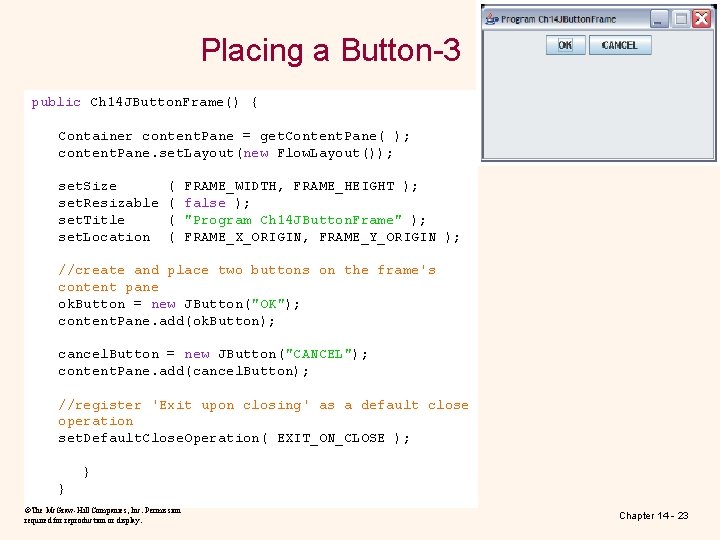720x540 pixels.
Task: Click the setDefaultCloseOperation( EXIT_ON_CLOSE ) line
Action: [x=233, y=438]
